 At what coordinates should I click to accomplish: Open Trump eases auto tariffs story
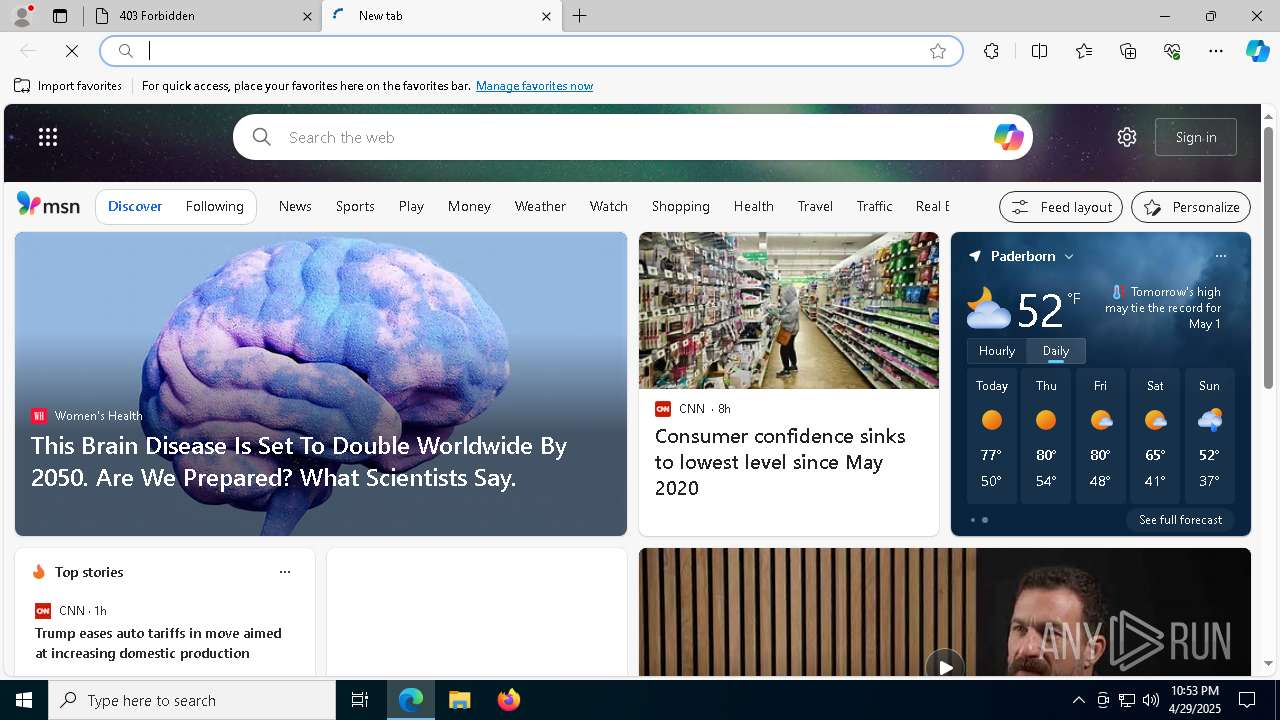[x=158, y=643]
